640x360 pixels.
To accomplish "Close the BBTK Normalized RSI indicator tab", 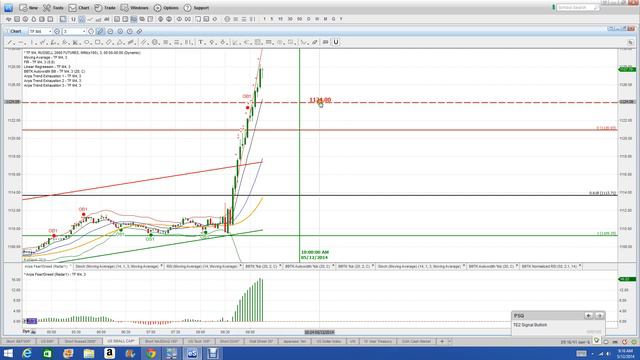I will pyautogui.click(x=580, y=266).
